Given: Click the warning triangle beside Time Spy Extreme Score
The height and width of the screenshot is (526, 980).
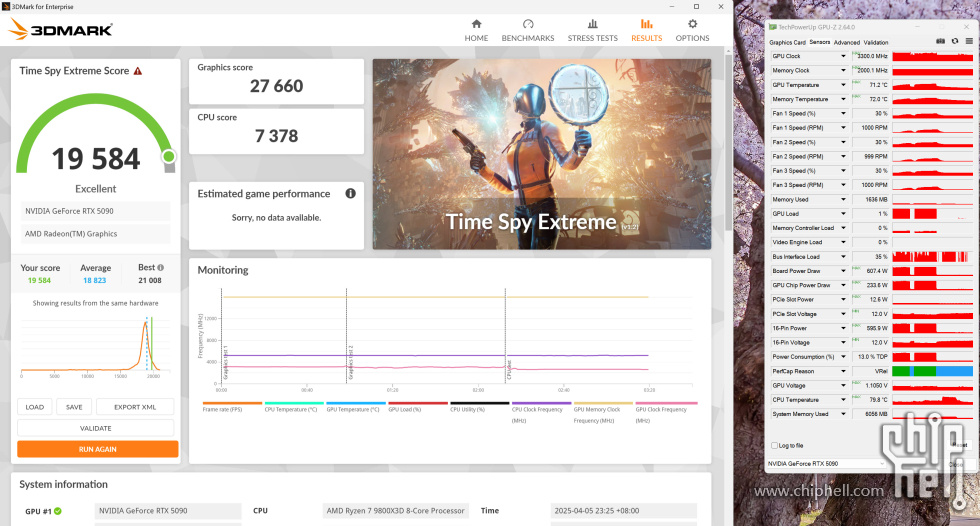Looking at the screenshot, I should [x=138, y=71].
